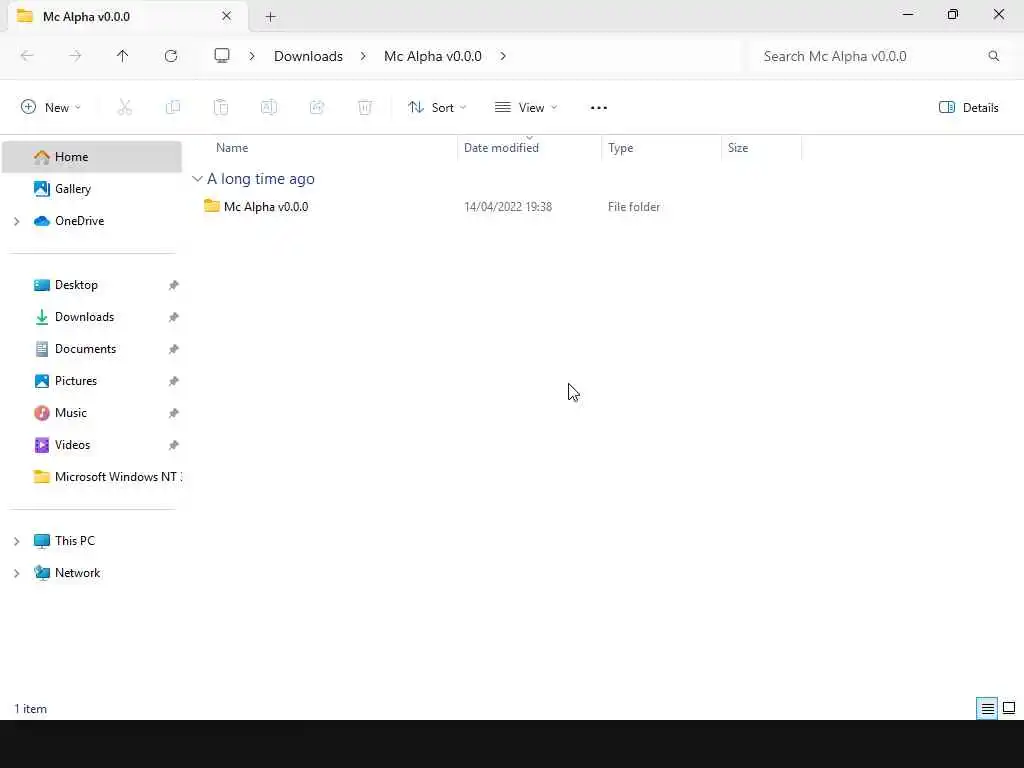Click chevron after the PC icon breadcrumb
The image size is (1024, 768).
pyautogui.click(x=252, y=56)
